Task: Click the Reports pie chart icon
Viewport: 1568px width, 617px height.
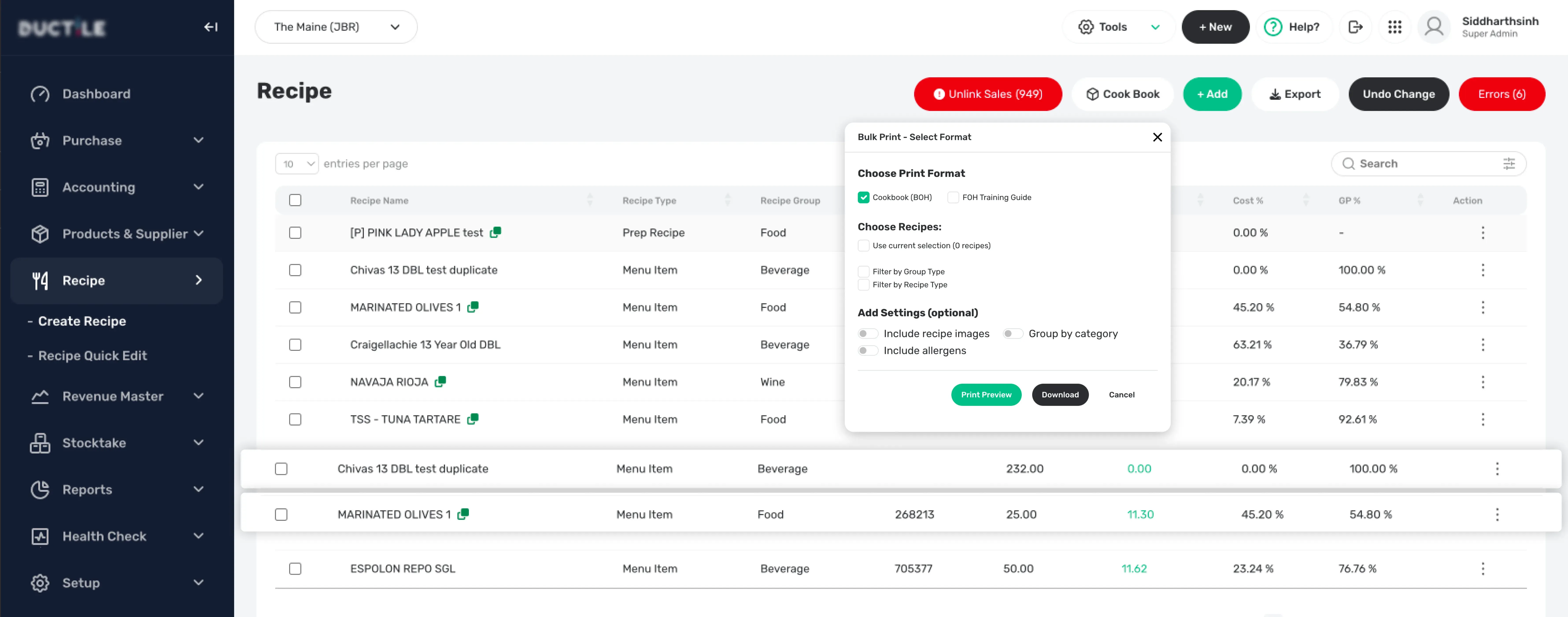Action: point(40,490)
